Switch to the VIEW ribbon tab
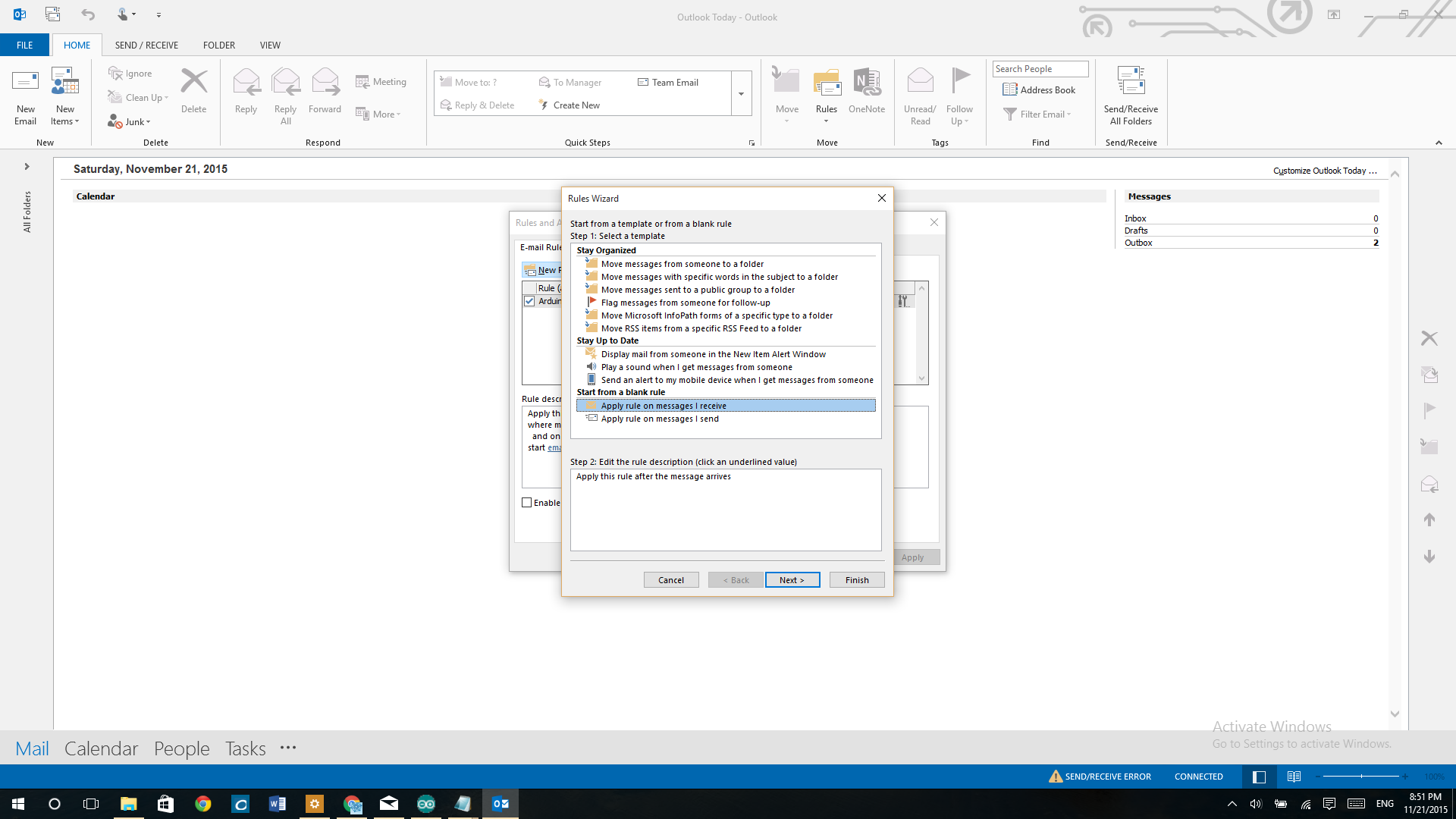 pyautogui.click(x=270, y=45)
